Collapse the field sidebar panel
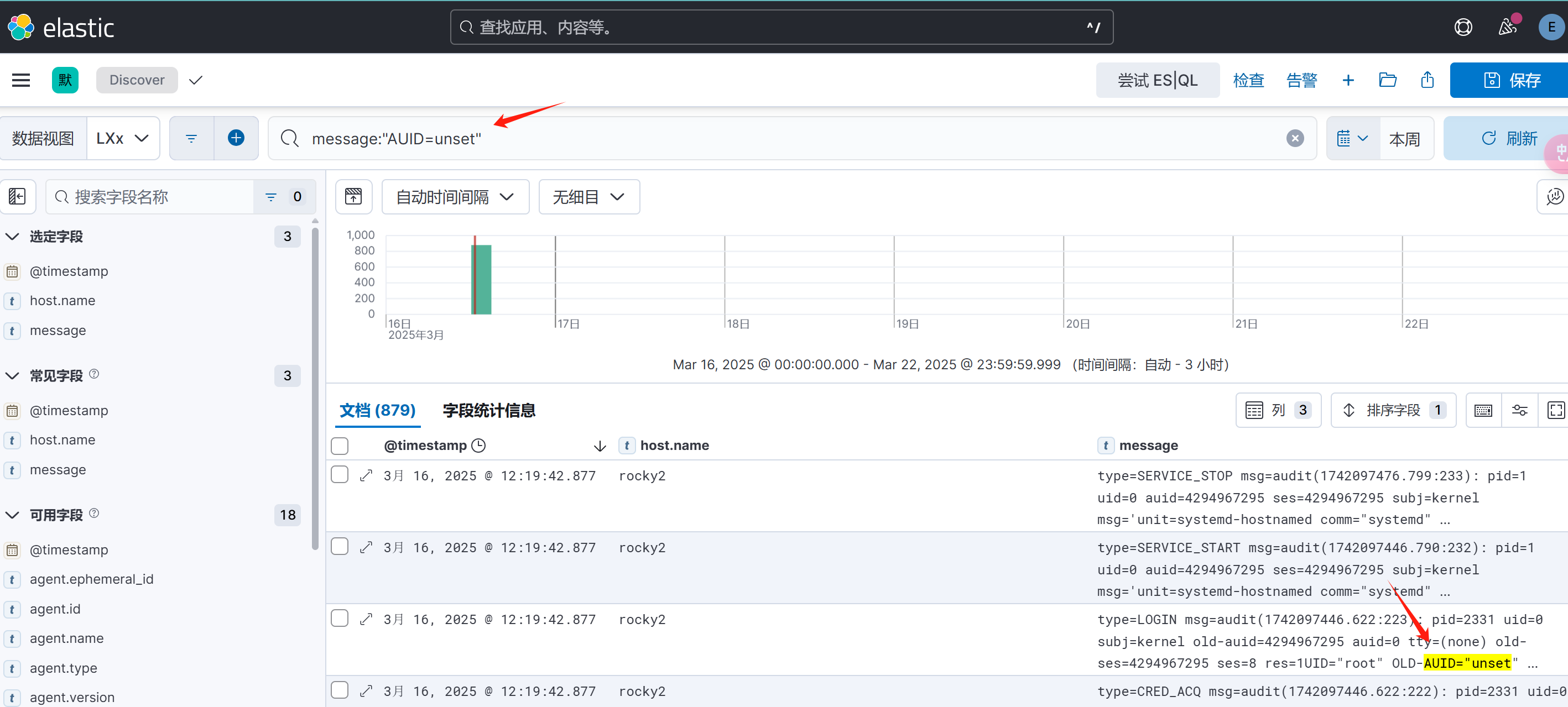Viewport: 1568px width, 707px height. coord(17,197)
